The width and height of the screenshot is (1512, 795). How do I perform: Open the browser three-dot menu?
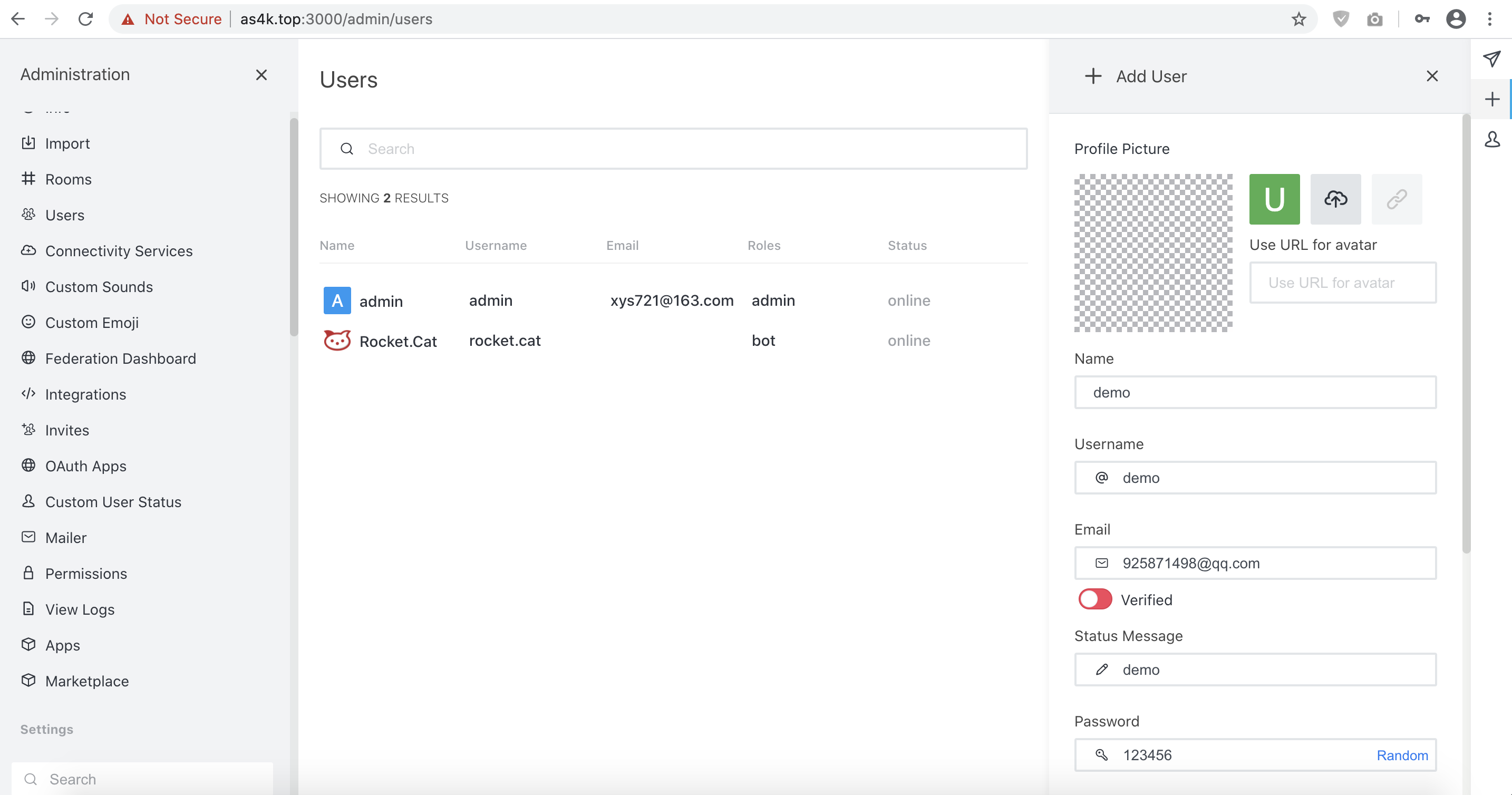(x=1490, y=19)
